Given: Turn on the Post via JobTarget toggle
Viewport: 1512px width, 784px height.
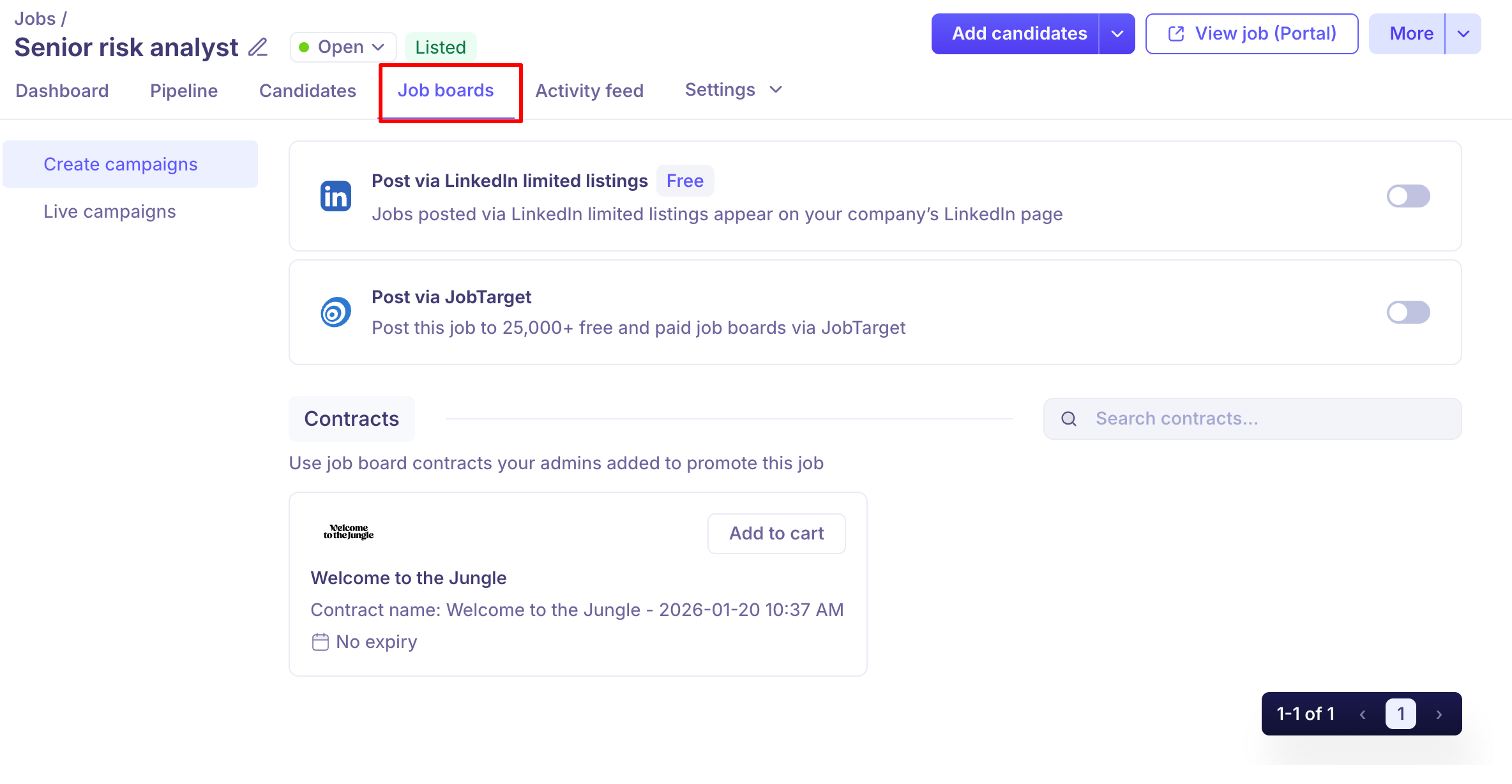Looking at the screenshot, I should coord(1408,312).
